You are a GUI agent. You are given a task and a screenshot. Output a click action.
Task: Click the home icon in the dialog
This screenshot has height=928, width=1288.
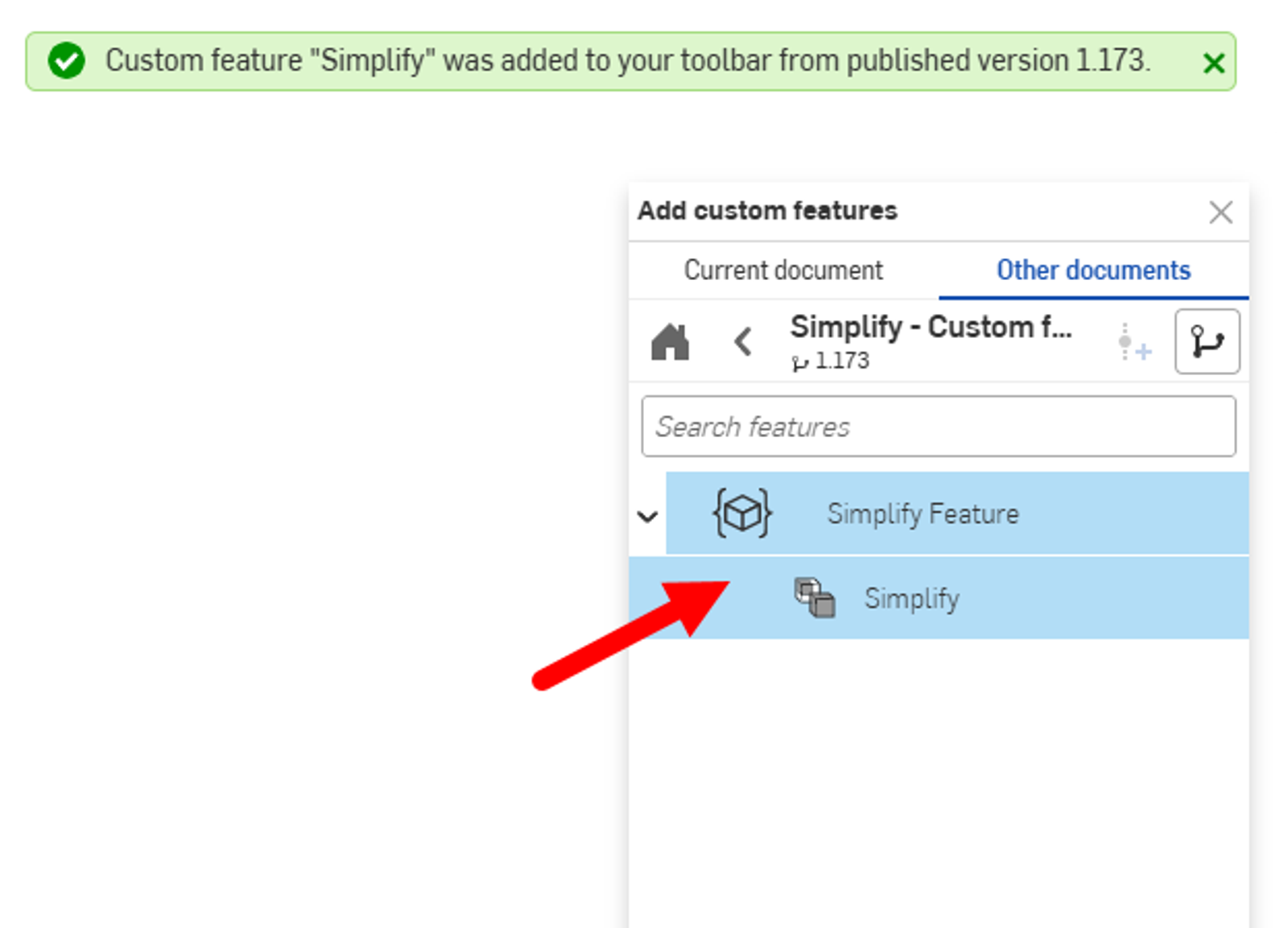point(670,341)
